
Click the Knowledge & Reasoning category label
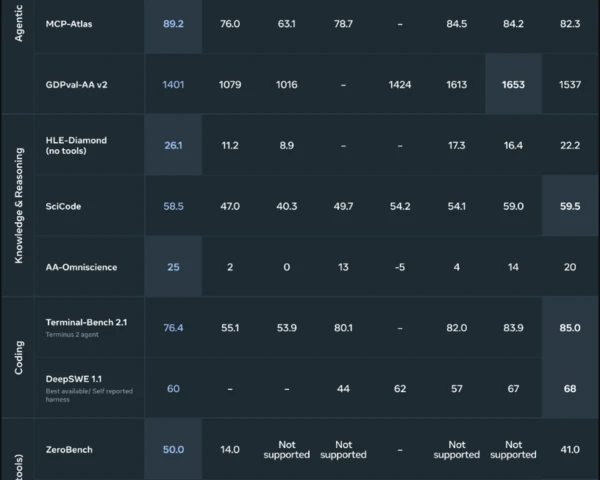click(x=18, y=206)
